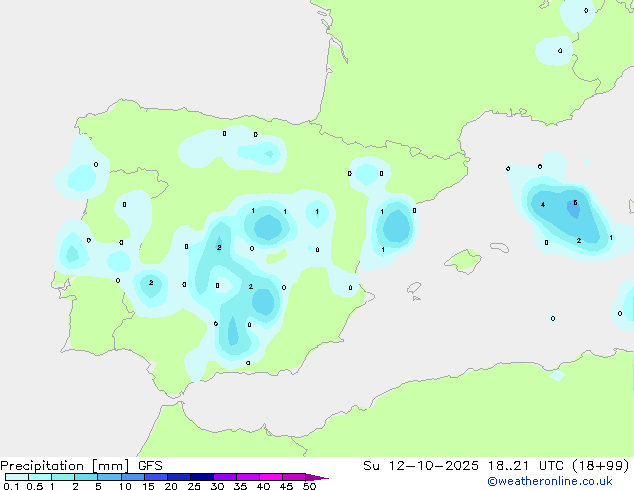The image size is (634, 490).
Task: Click the 'Precipitation [mm]' title text
Action: tap(65, 466)
